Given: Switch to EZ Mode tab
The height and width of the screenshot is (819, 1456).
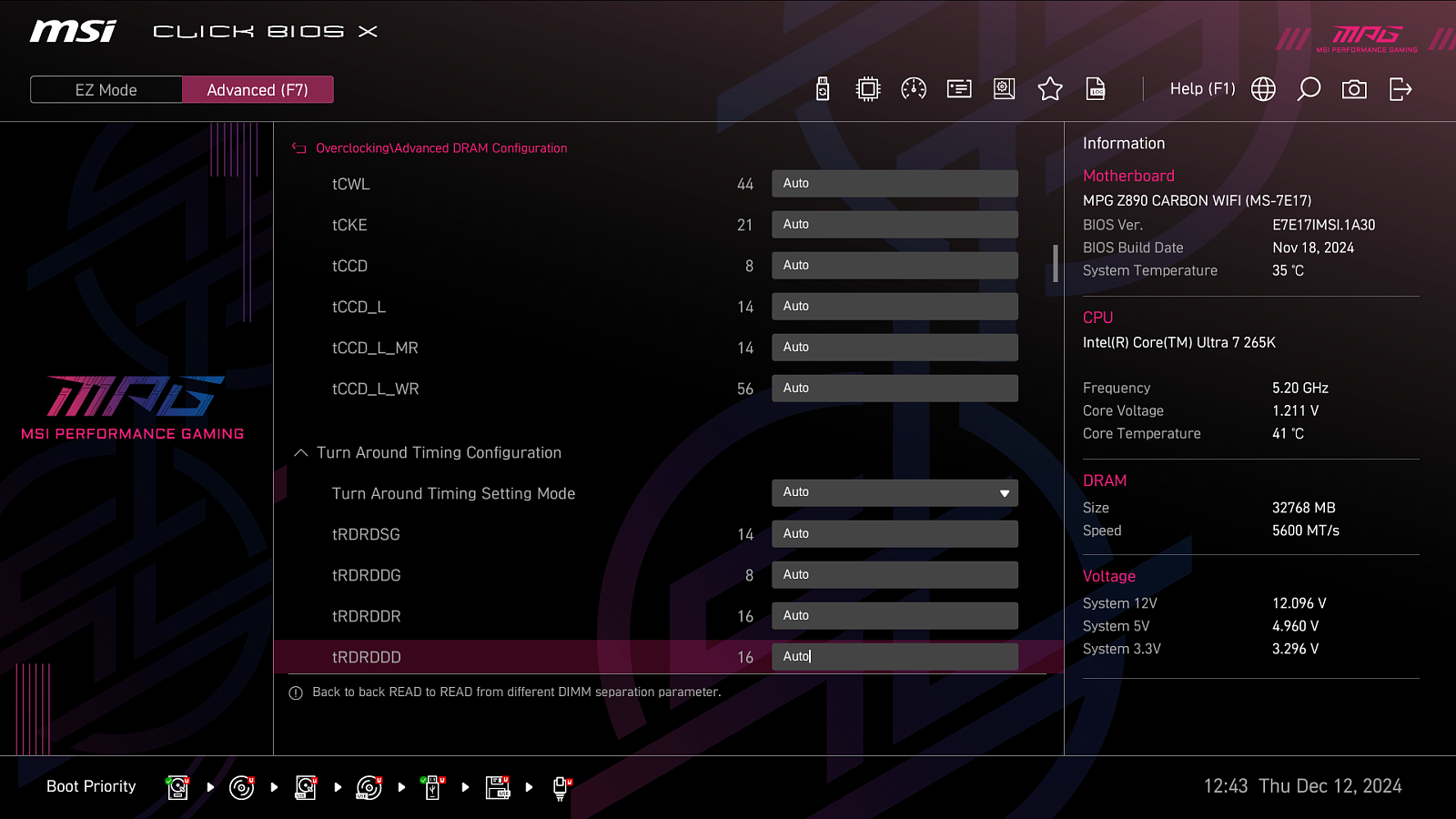Looking at the screenshot, I should click(x=106, y=89).
